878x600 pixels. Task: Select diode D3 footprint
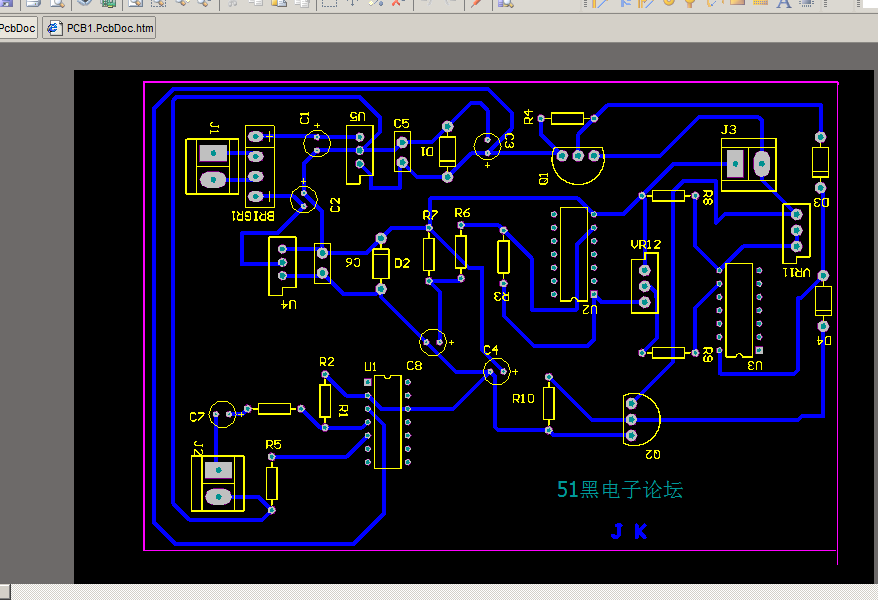tap(820, 162)
